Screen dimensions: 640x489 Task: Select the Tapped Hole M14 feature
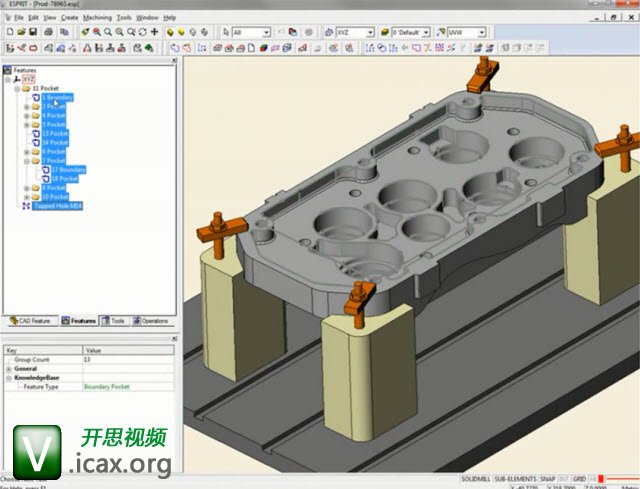click(x=57, y=206)
